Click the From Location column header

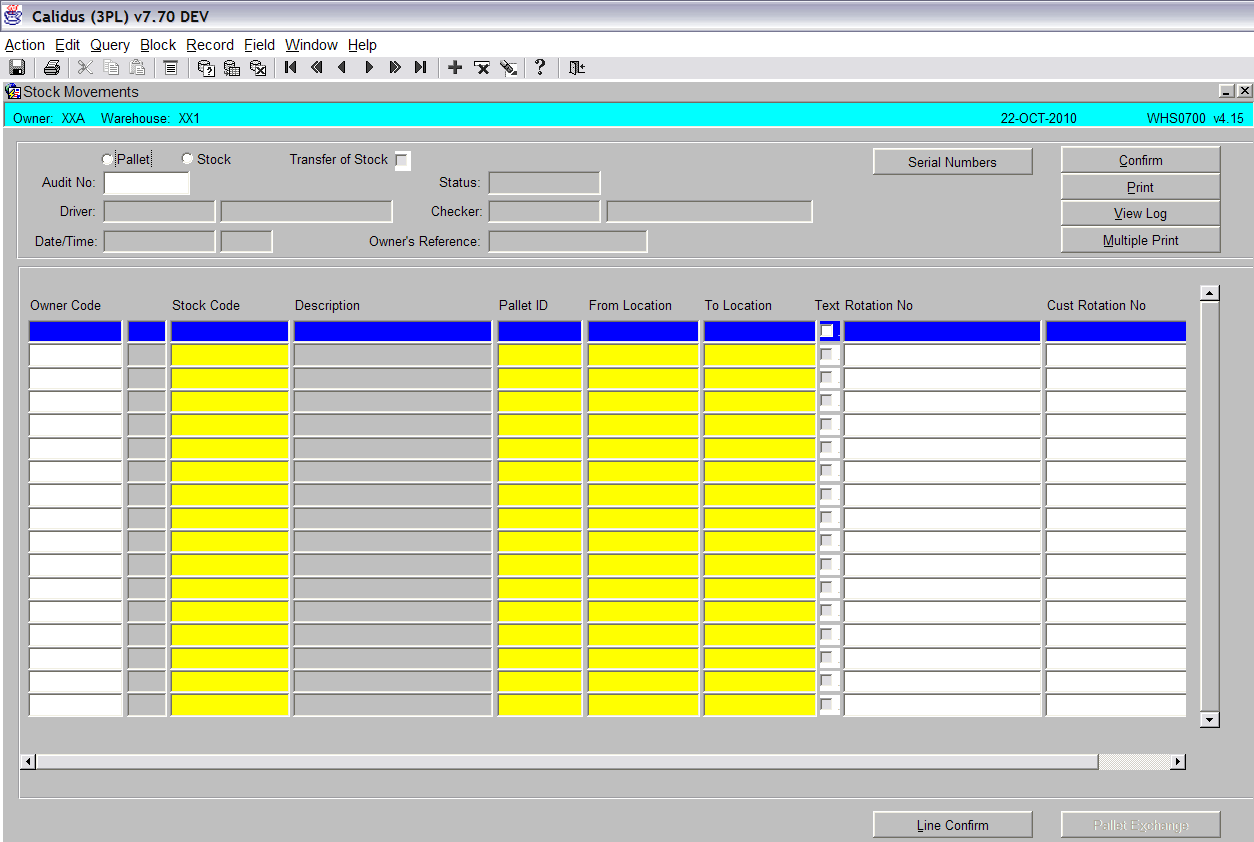[630, 305]
